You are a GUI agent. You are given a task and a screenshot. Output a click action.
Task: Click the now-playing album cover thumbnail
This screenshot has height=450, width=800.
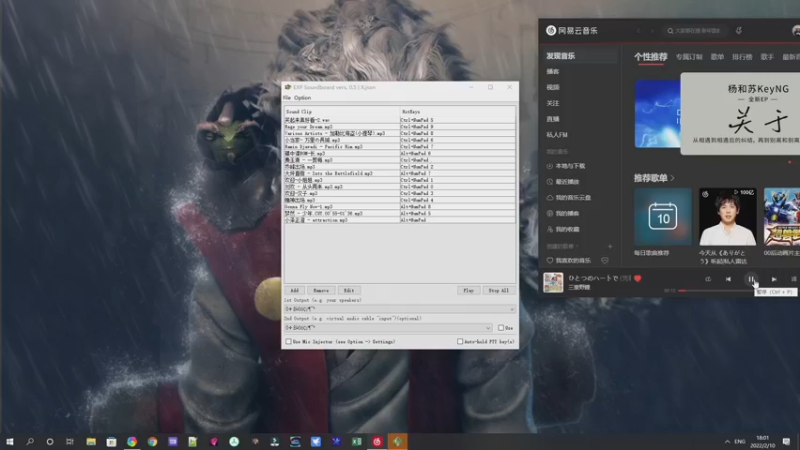[x=553, y=282]
